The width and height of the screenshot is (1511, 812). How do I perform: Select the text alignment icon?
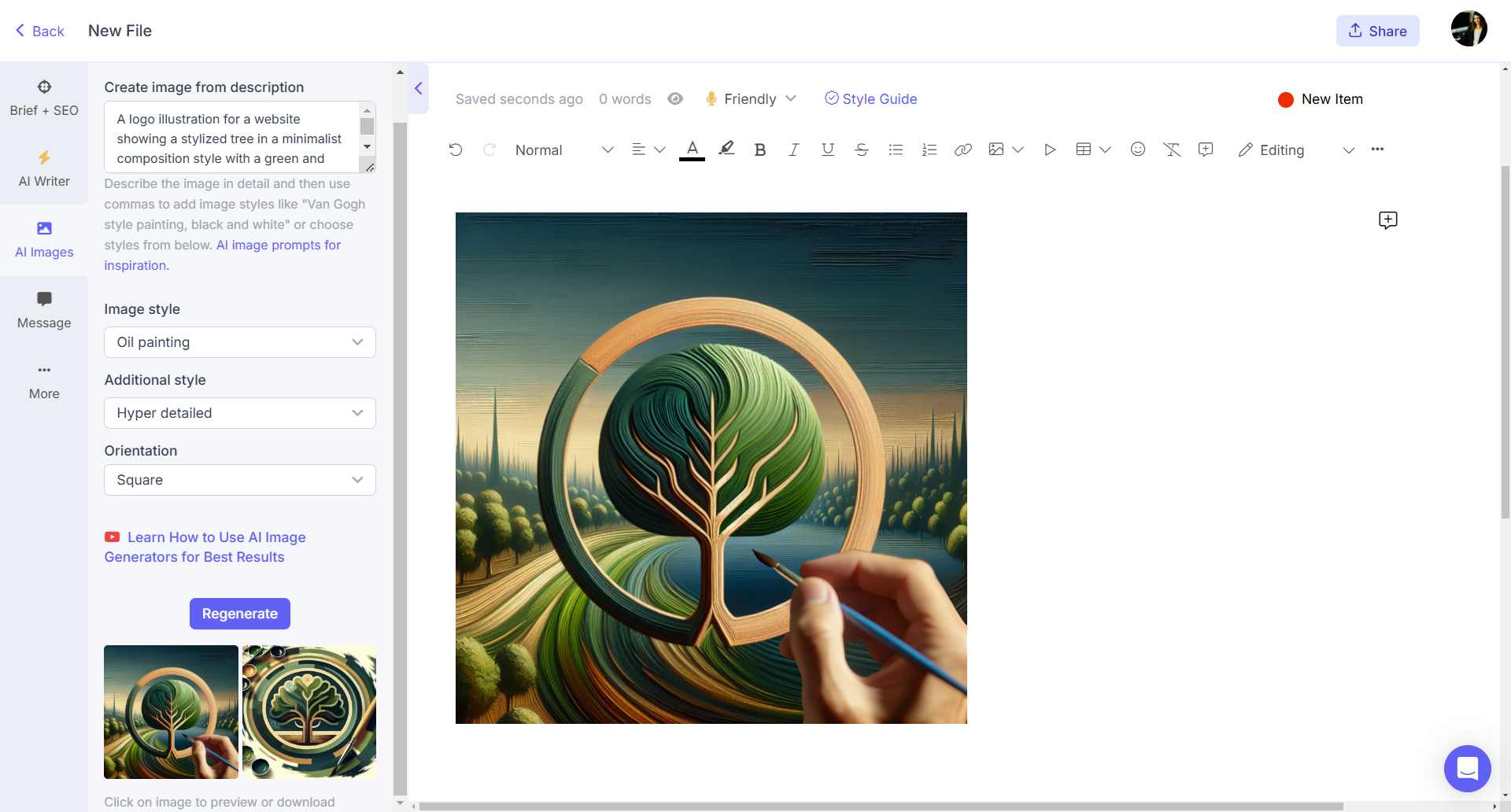click(638, 149)
